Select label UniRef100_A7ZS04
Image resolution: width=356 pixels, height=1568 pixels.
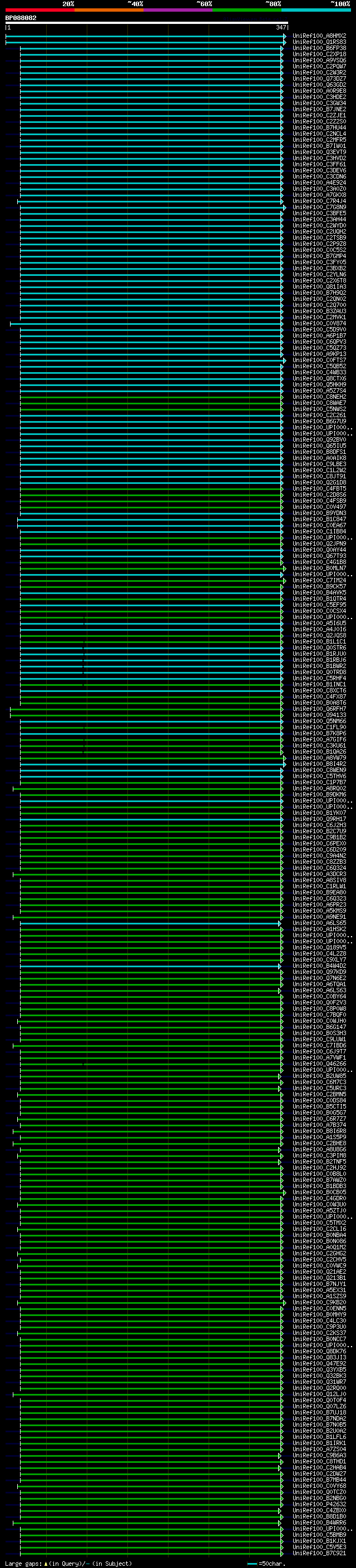pos(319,1449)
